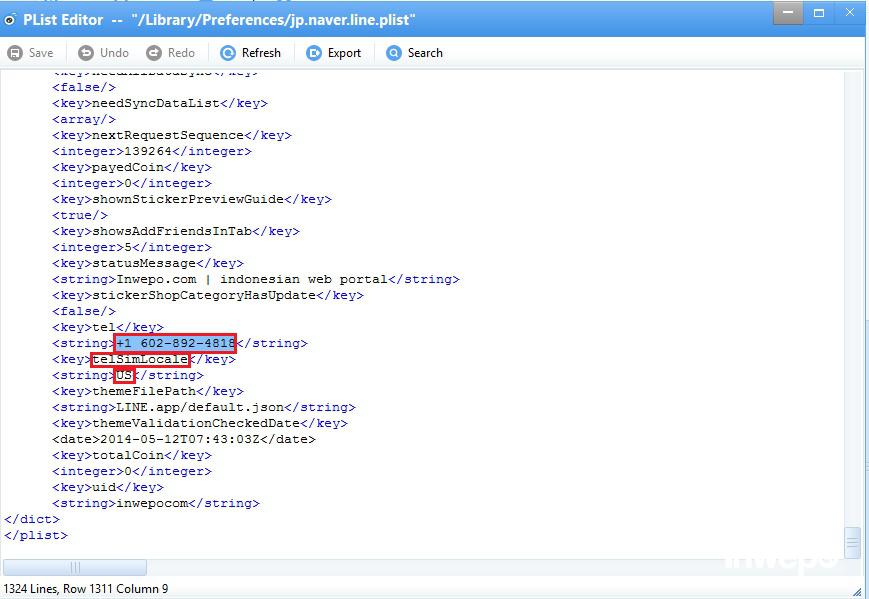This screenshot has width=869, height=599.
Task: Click the integer value 139264
Action: pos(148,151)
